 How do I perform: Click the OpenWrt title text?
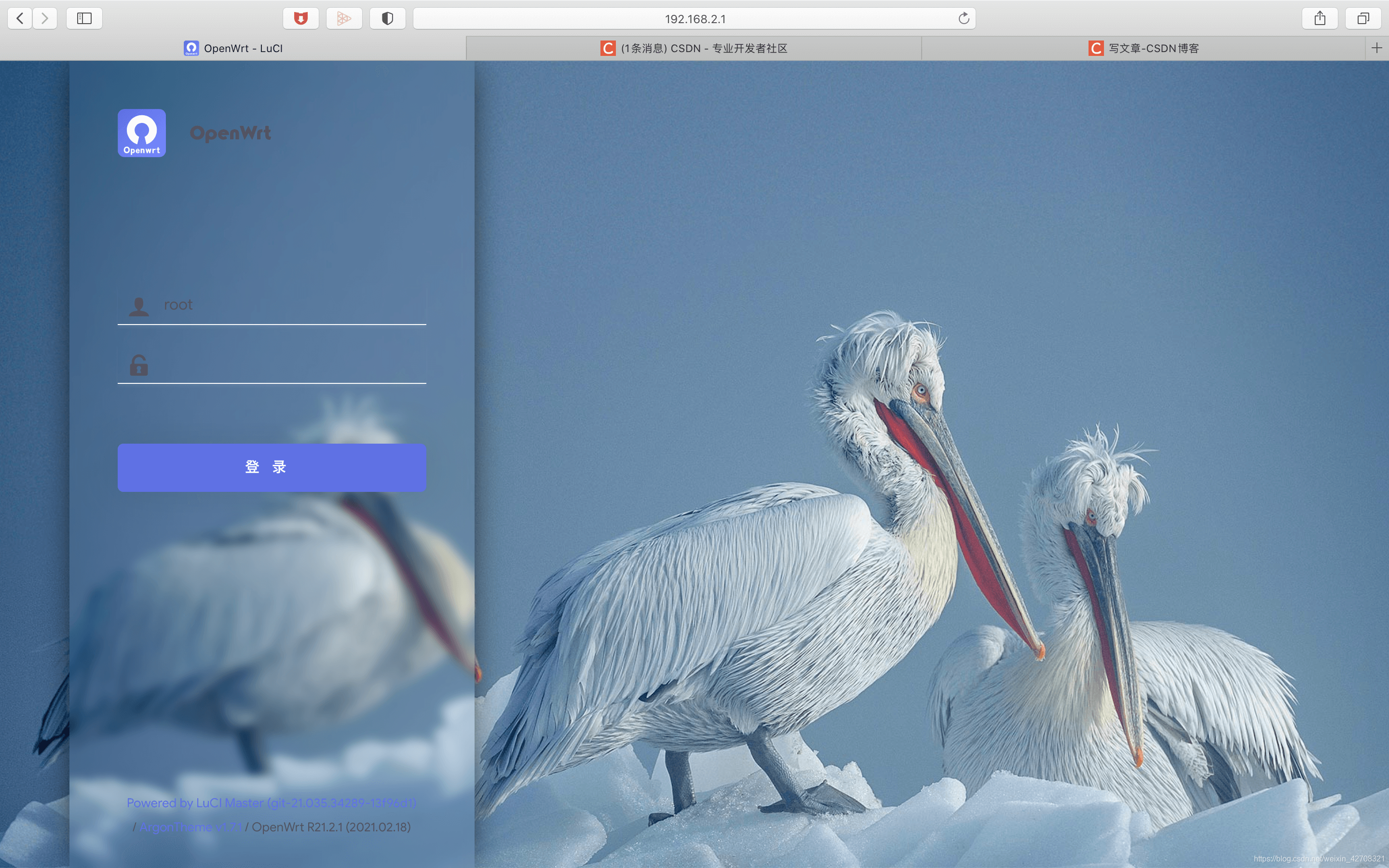click(x=230, y=133)
